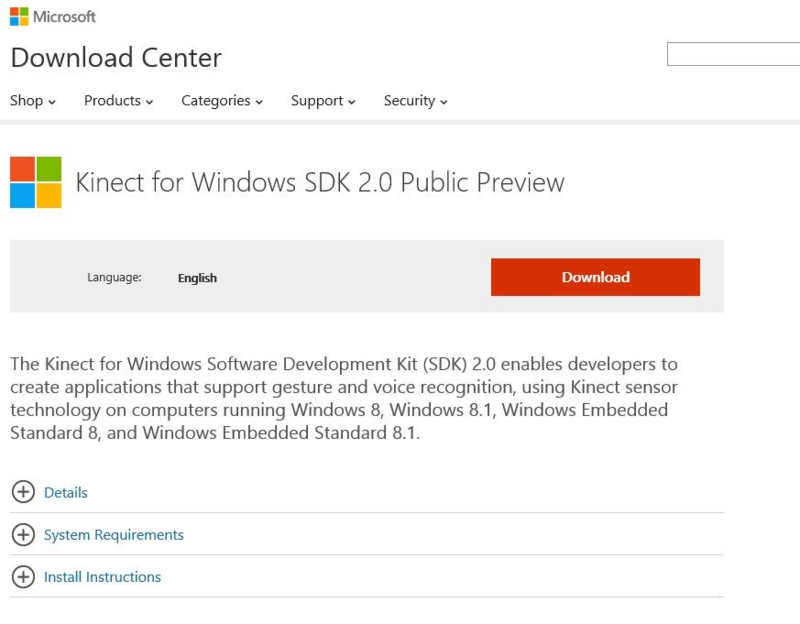The height and width of the screenshot is (624, 800).
Task: Click the plus icon beside Install Instructions
Action: 23,577
